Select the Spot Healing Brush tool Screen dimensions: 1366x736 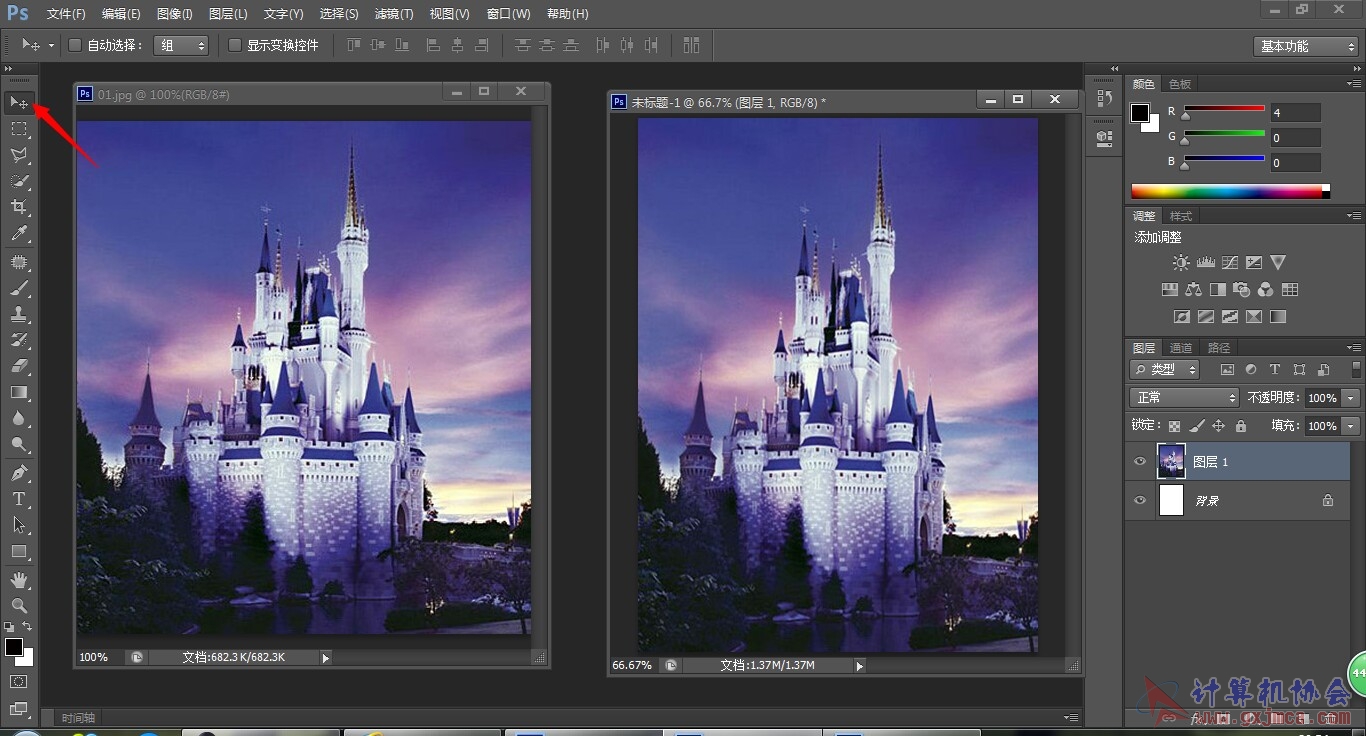(19, 262)
